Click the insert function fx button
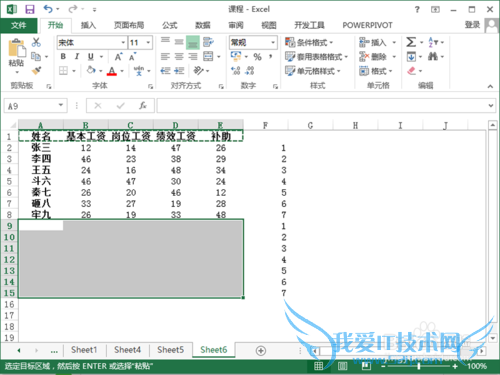500x375 pixels. coord(143,106)
